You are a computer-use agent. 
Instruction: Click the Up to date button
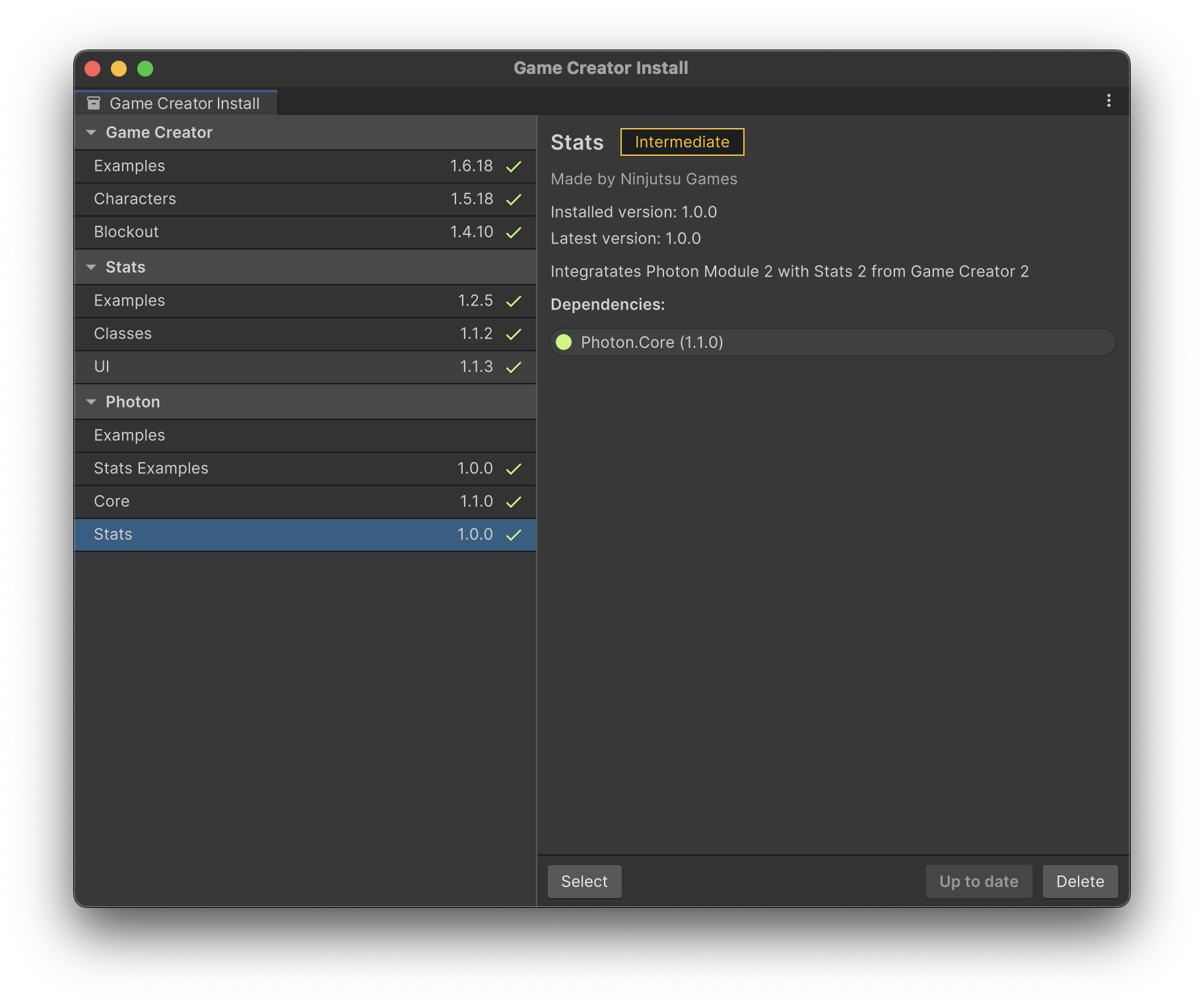click(x=978, y=882)
